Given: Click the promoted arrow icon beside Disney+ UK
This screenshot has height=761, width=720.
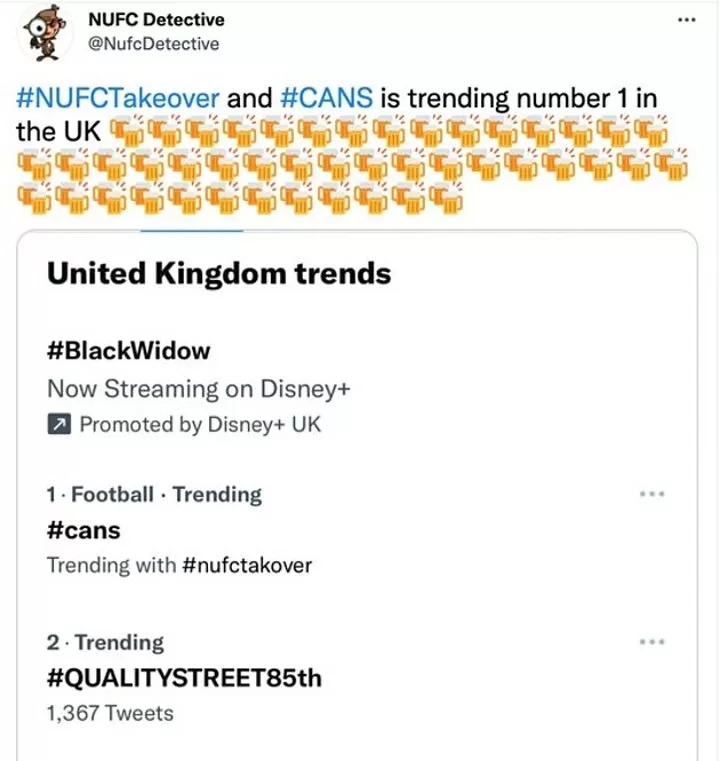Looking at the screenshot, I should (59, 425).
